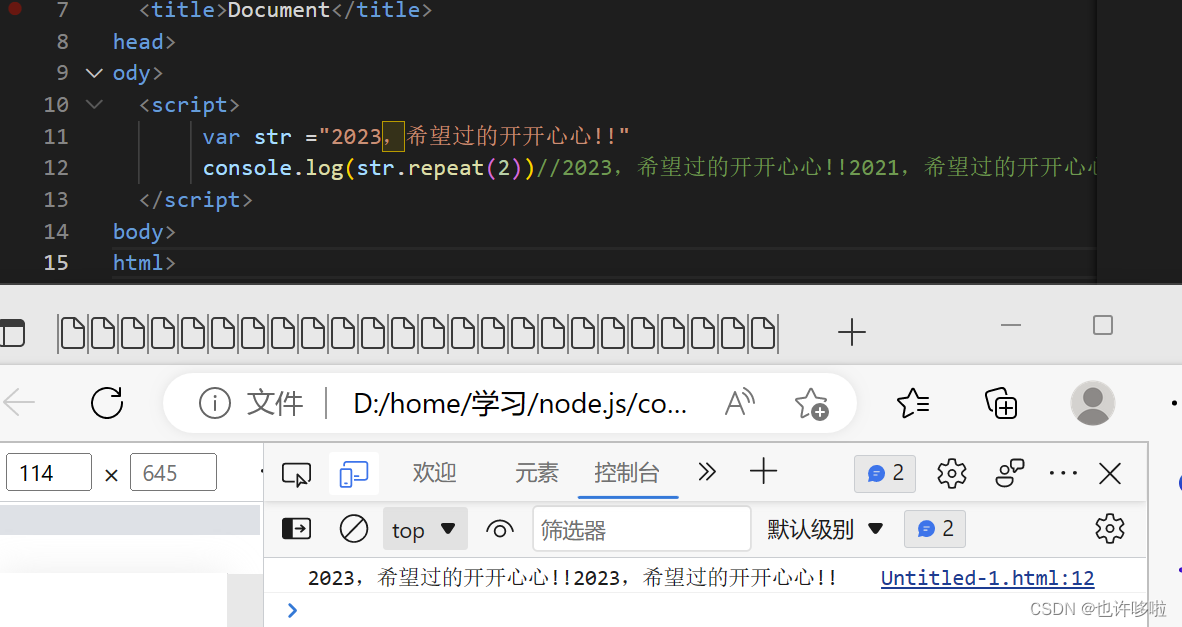Open DevTools more options menu

(1063, 473)
